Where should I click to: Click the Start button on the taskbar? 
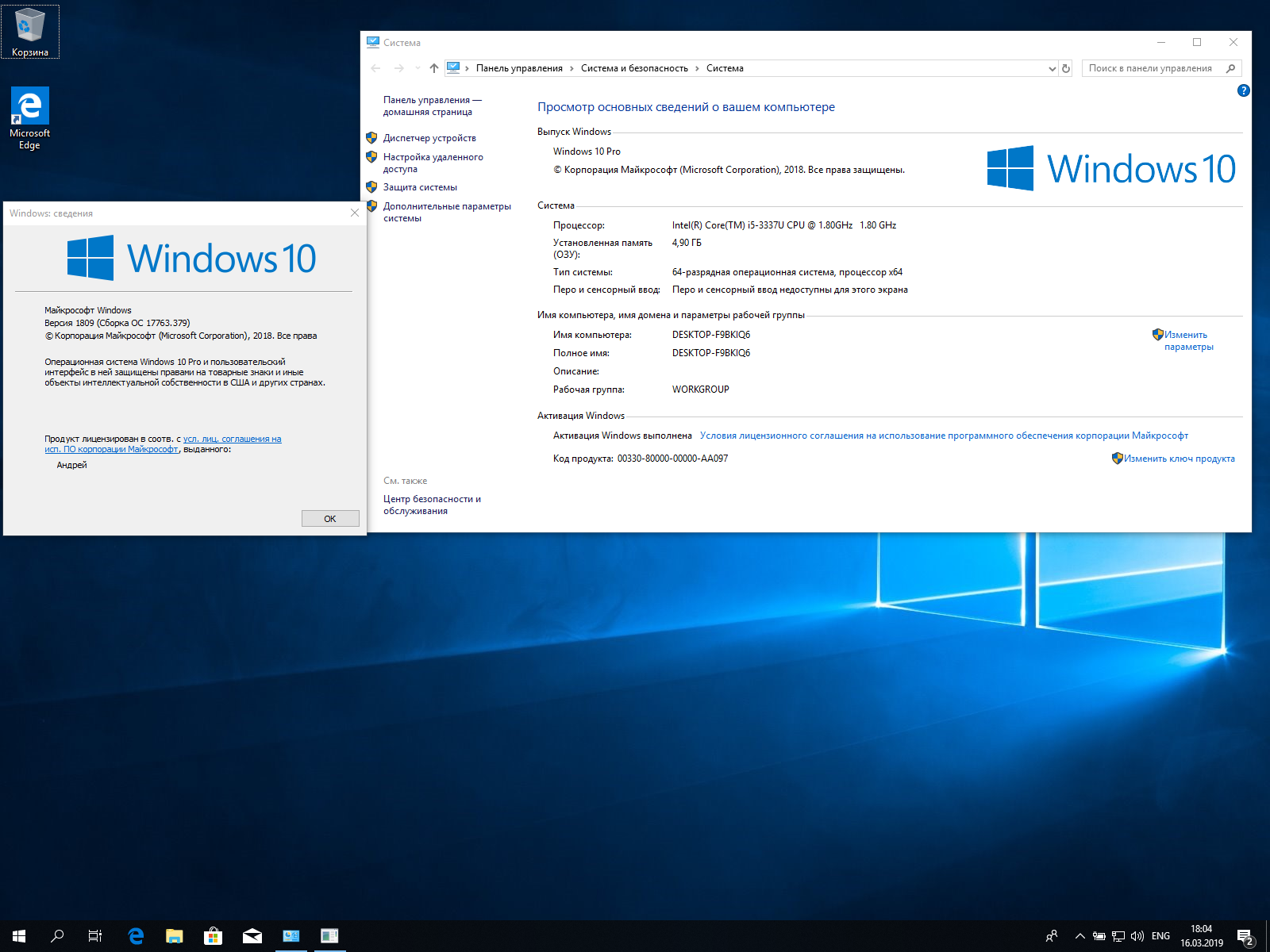(19, 936)
